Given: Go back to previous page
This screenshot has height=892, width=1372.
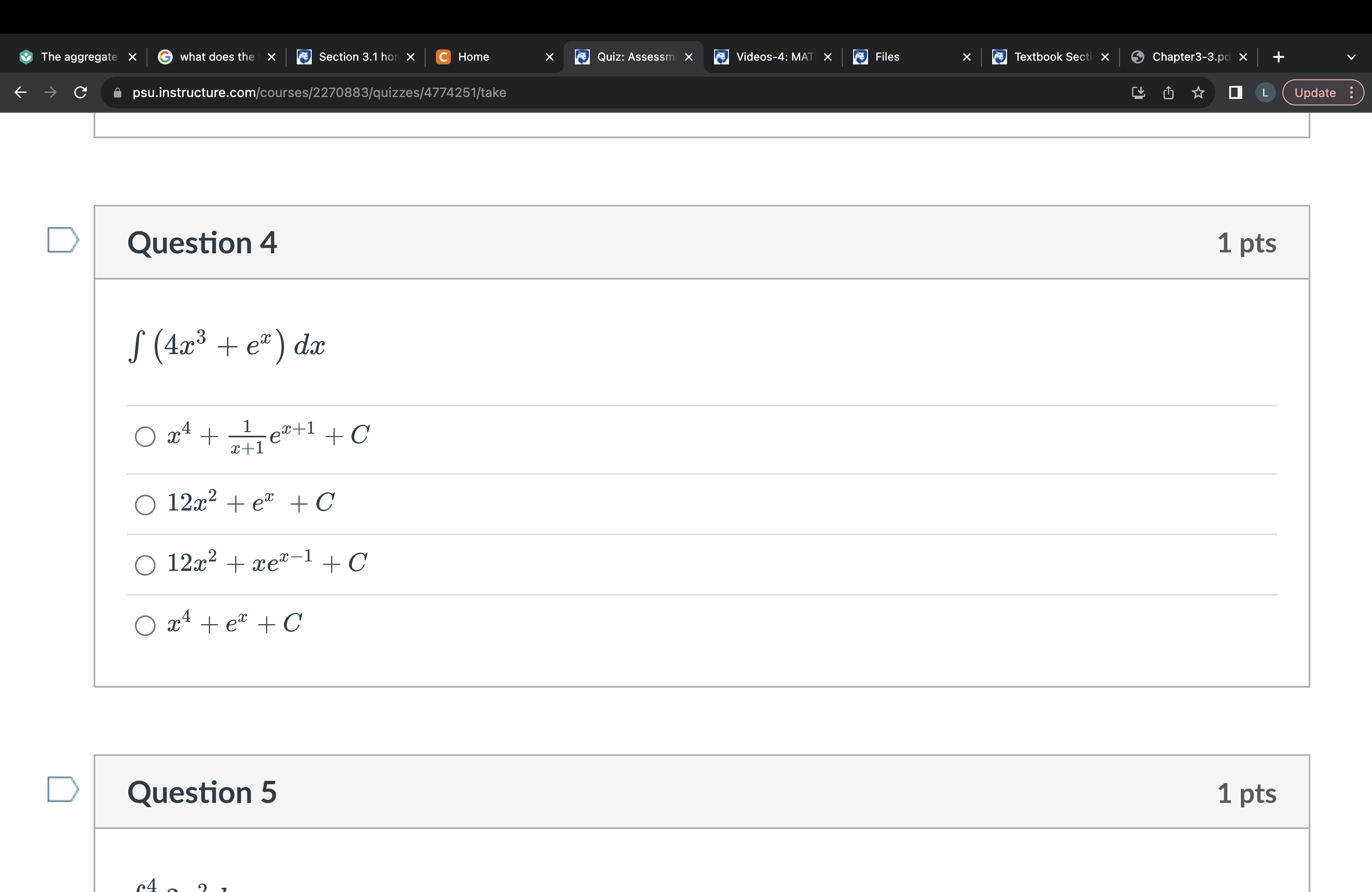Looking at the screenshot, I should (x=21, y=92).
